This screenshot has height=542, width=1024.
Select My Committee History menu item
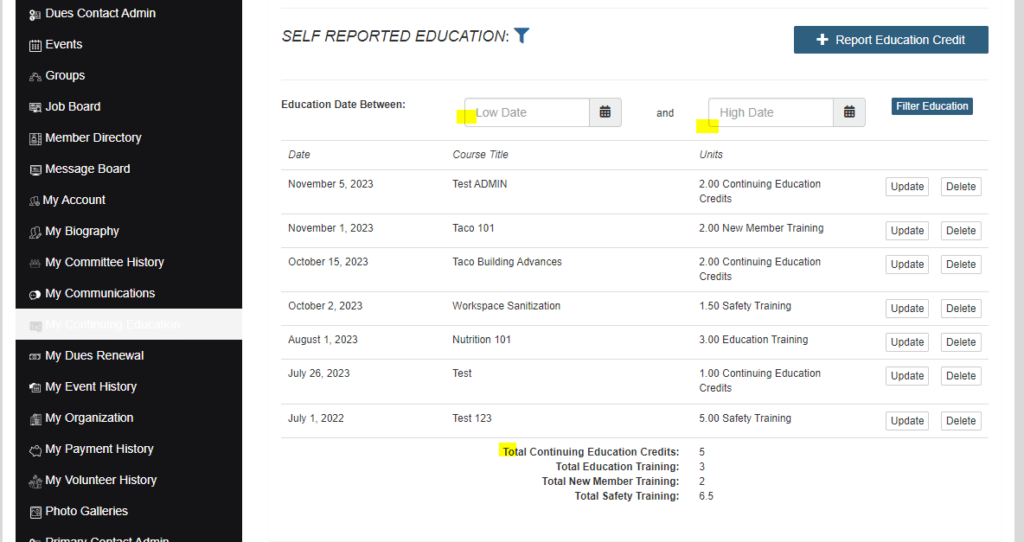[104, 262]
